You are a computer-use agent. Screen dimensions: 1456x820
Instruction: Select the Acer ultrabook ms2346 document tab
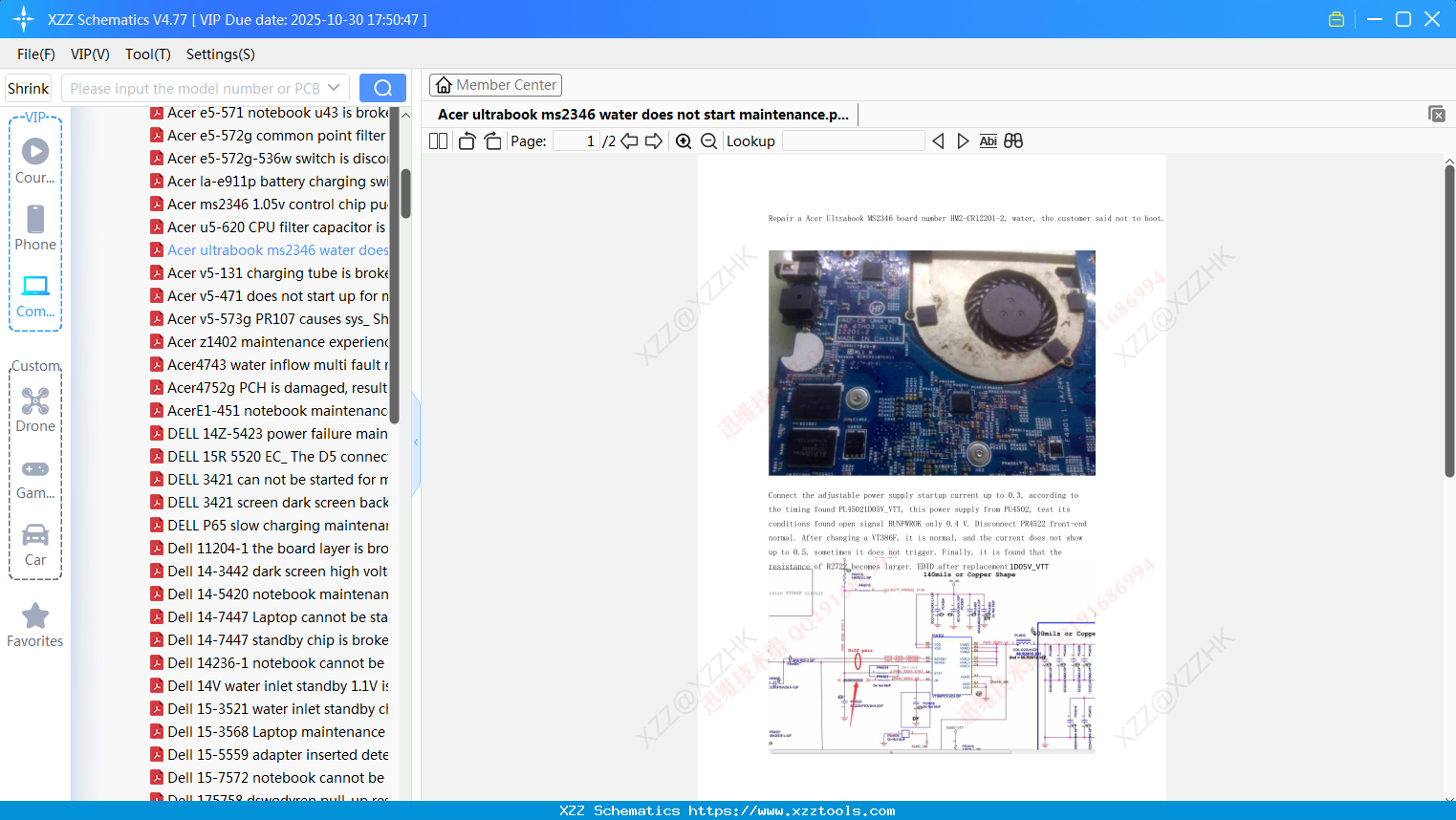643,115
